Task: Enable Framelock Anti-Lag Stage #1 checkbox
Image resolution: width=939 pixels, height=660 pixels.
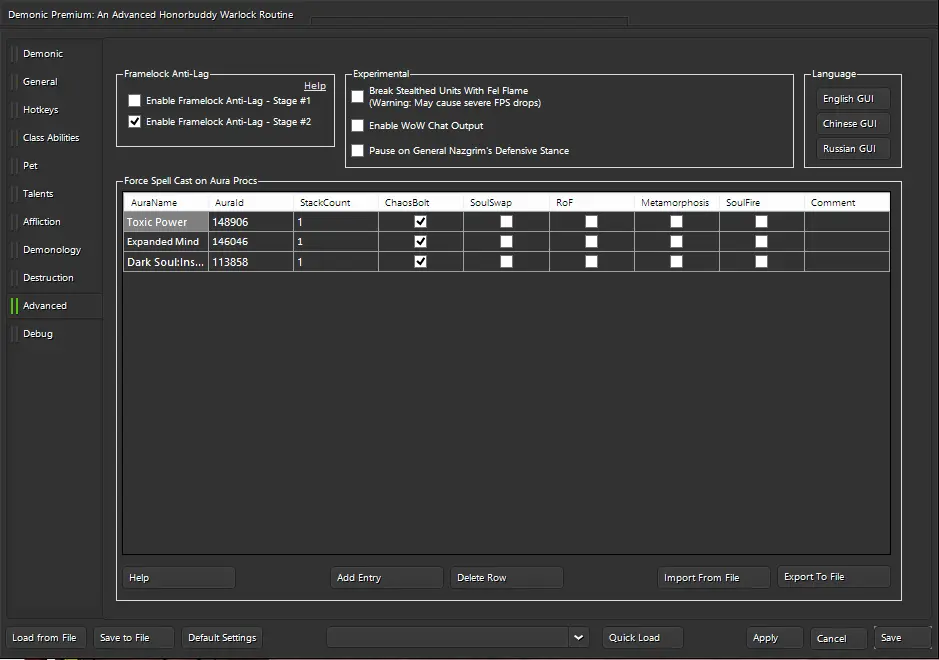Action: click(x=135, y=101)
